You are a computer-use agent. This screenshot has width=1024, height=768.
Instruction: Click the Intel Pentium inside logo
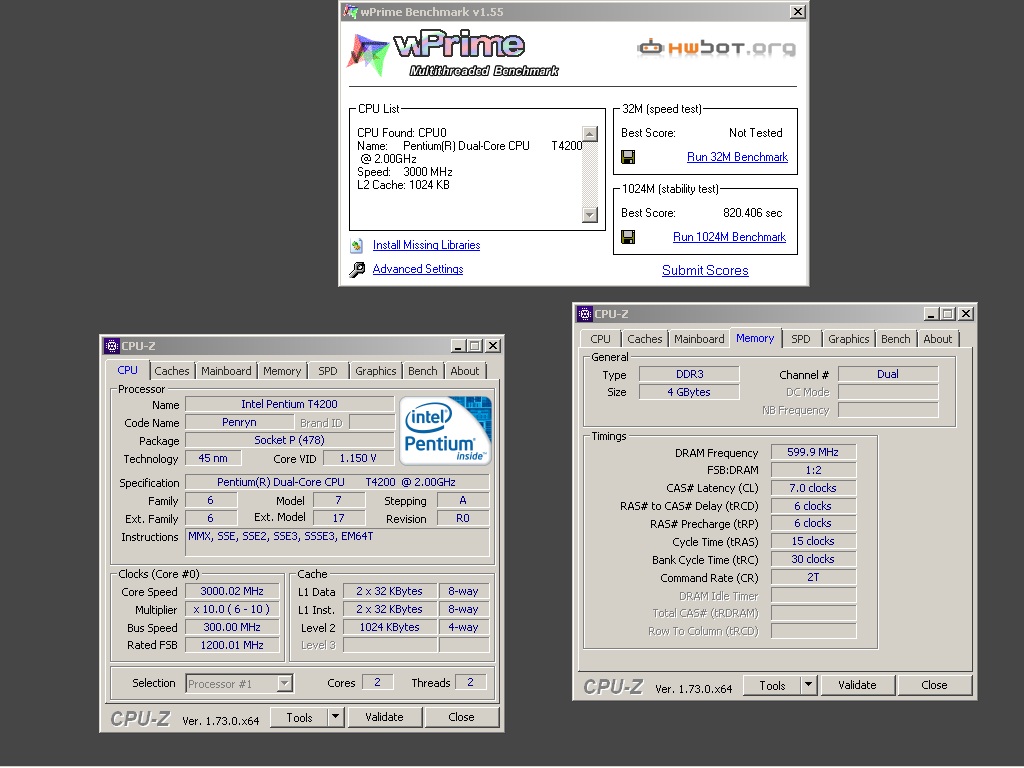pyautogui.click(x=445, y=430)
